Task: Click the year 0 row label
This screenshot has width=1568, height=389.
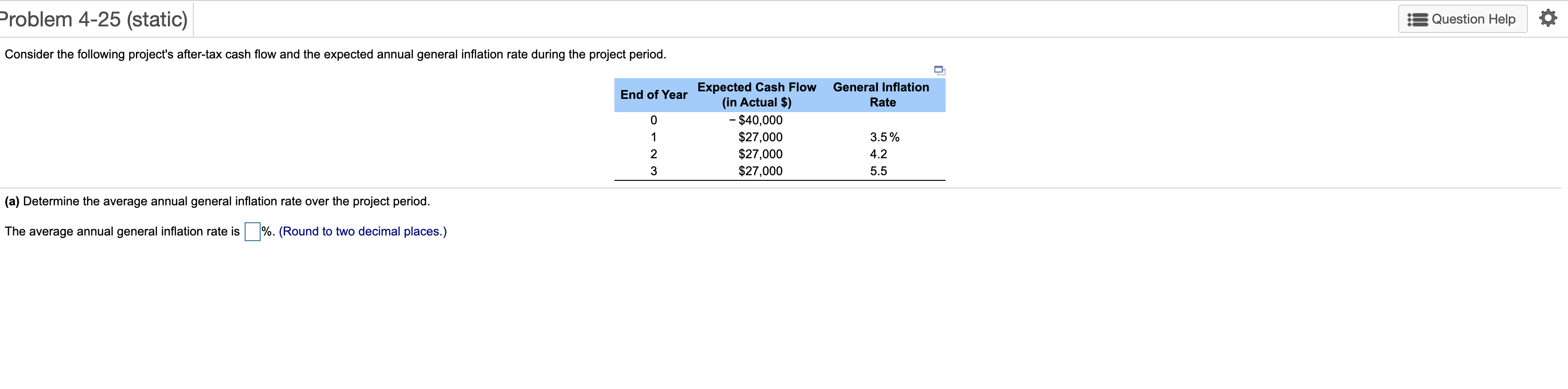Action: (x=653, y=120)
